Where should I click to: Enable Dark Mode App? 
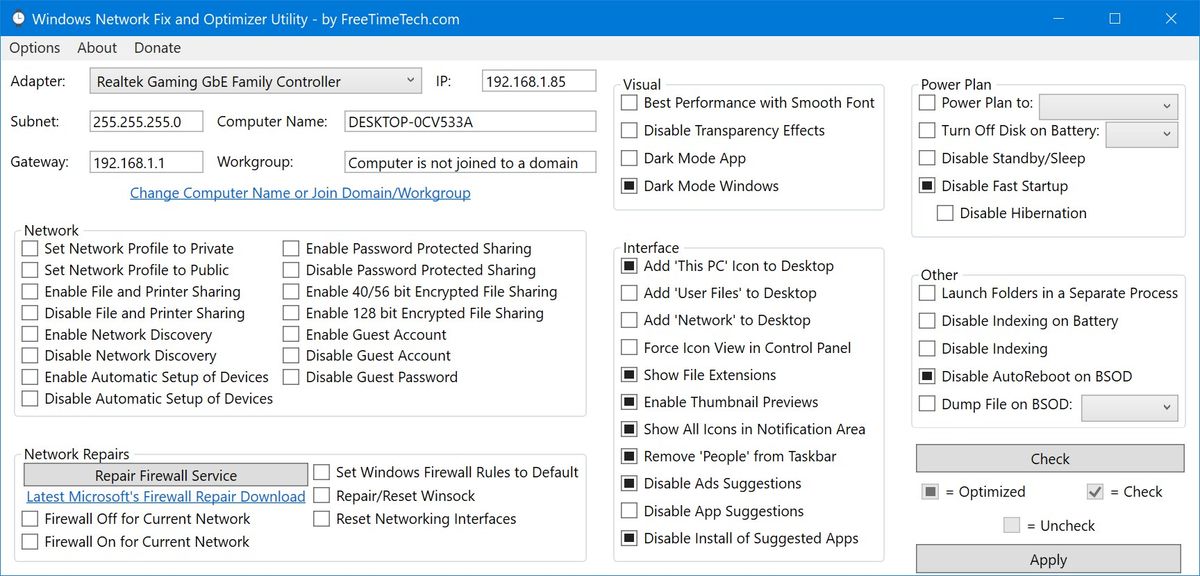pyautogui.click(x=629, y=158)
